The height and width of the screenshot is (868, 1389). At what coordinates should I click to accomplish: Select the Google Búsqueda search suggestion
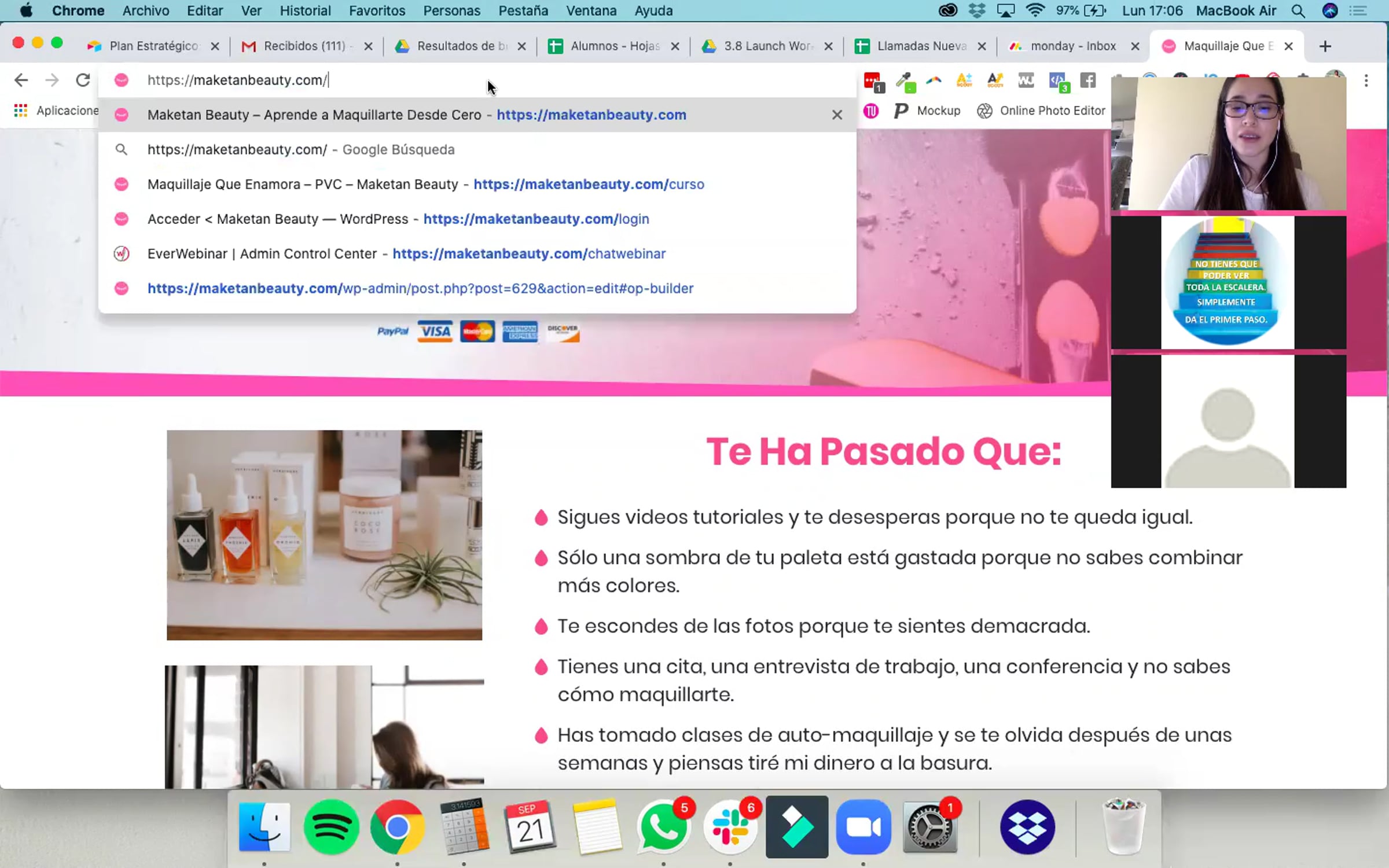pos(301,149)
